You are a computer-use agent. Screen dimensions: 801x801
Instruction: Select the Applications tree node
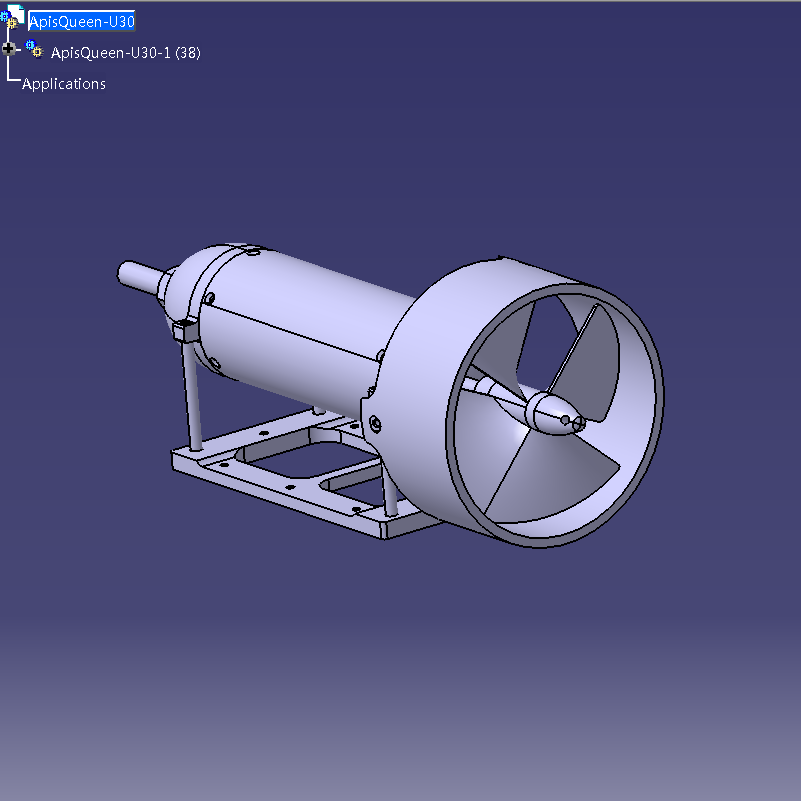point(64,84)
